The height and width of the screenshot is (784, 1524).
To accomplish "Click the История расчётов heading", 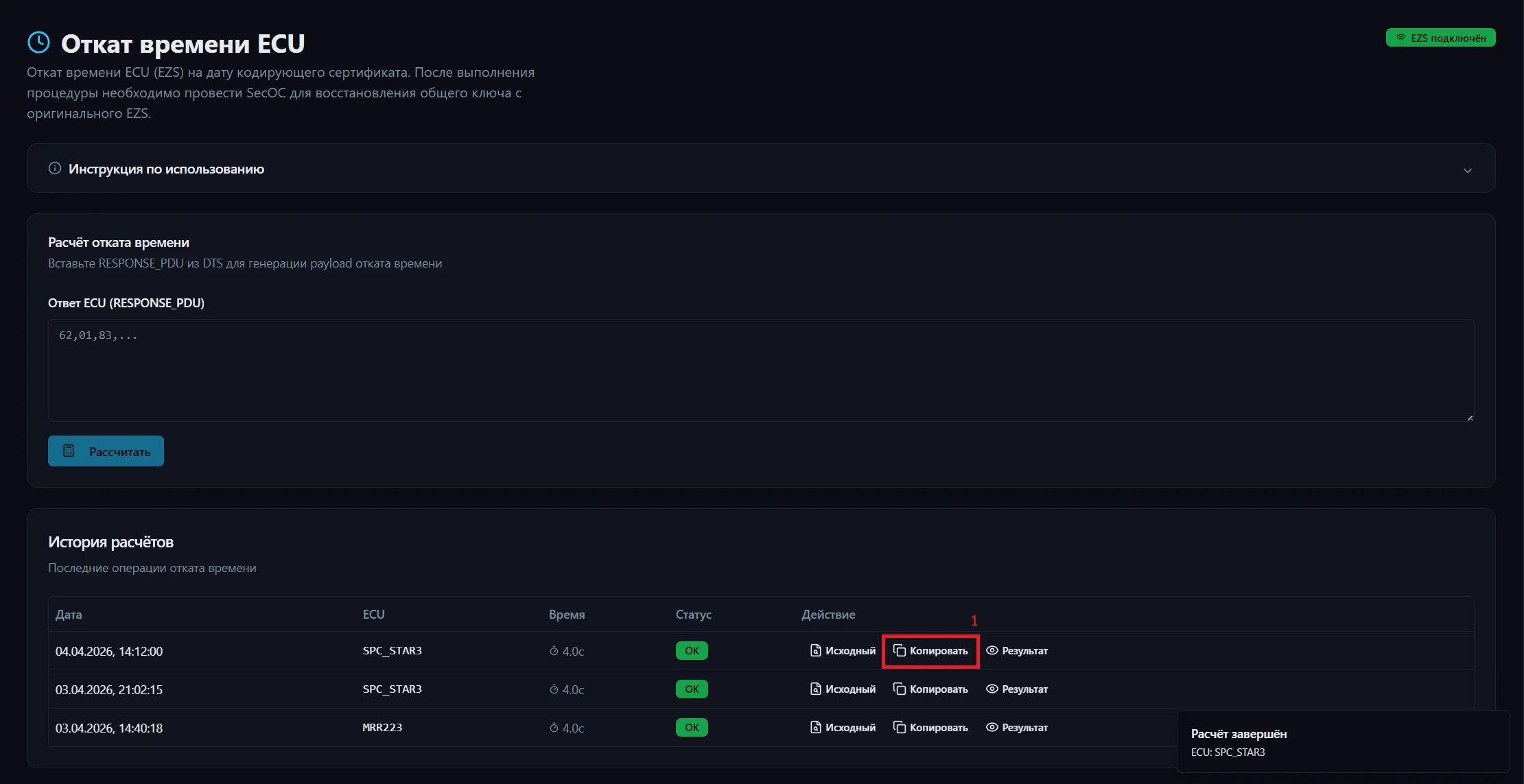I will [x=110, y=543].
